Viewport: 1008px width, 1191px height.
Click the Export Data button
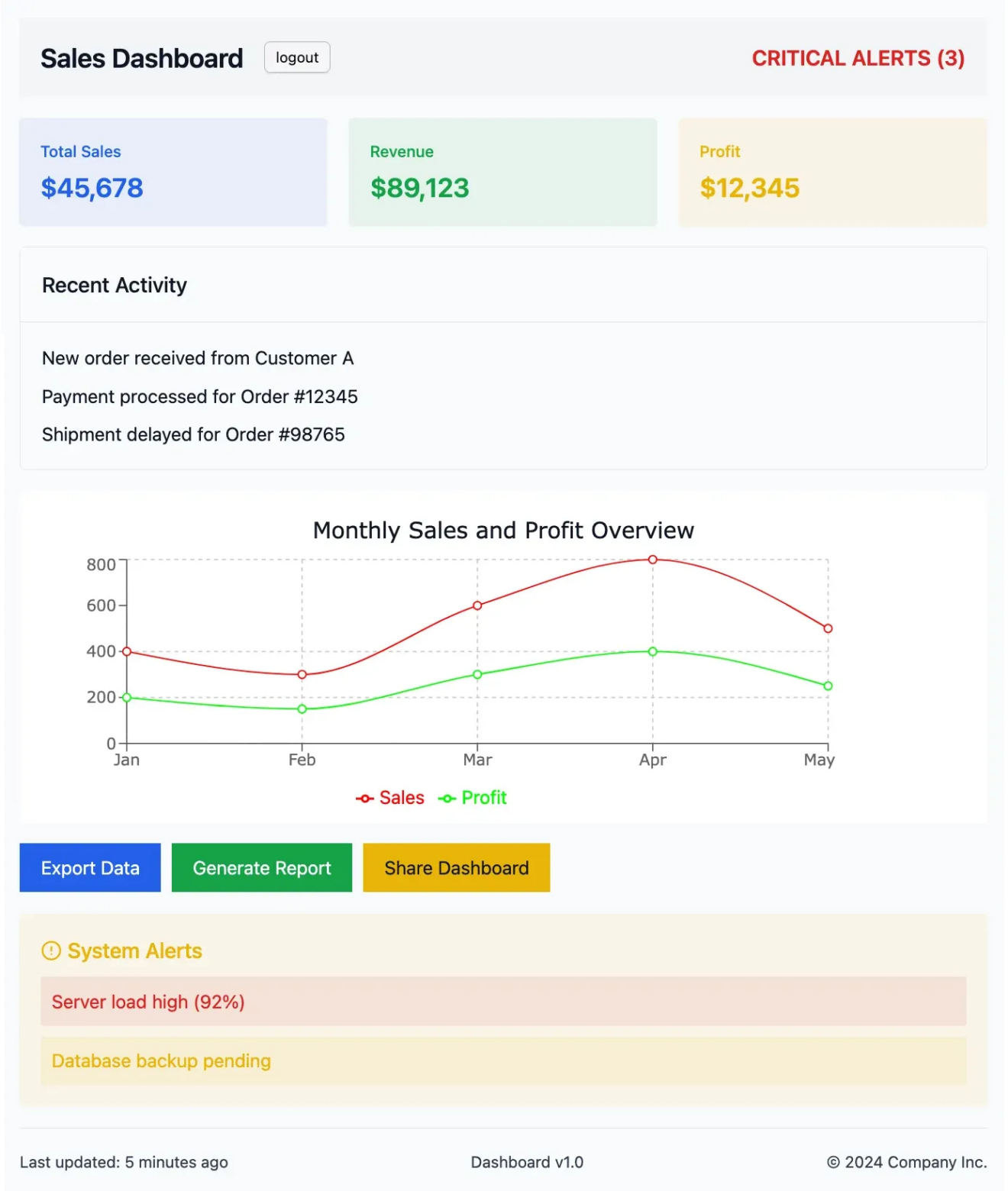tap(89, 867)
